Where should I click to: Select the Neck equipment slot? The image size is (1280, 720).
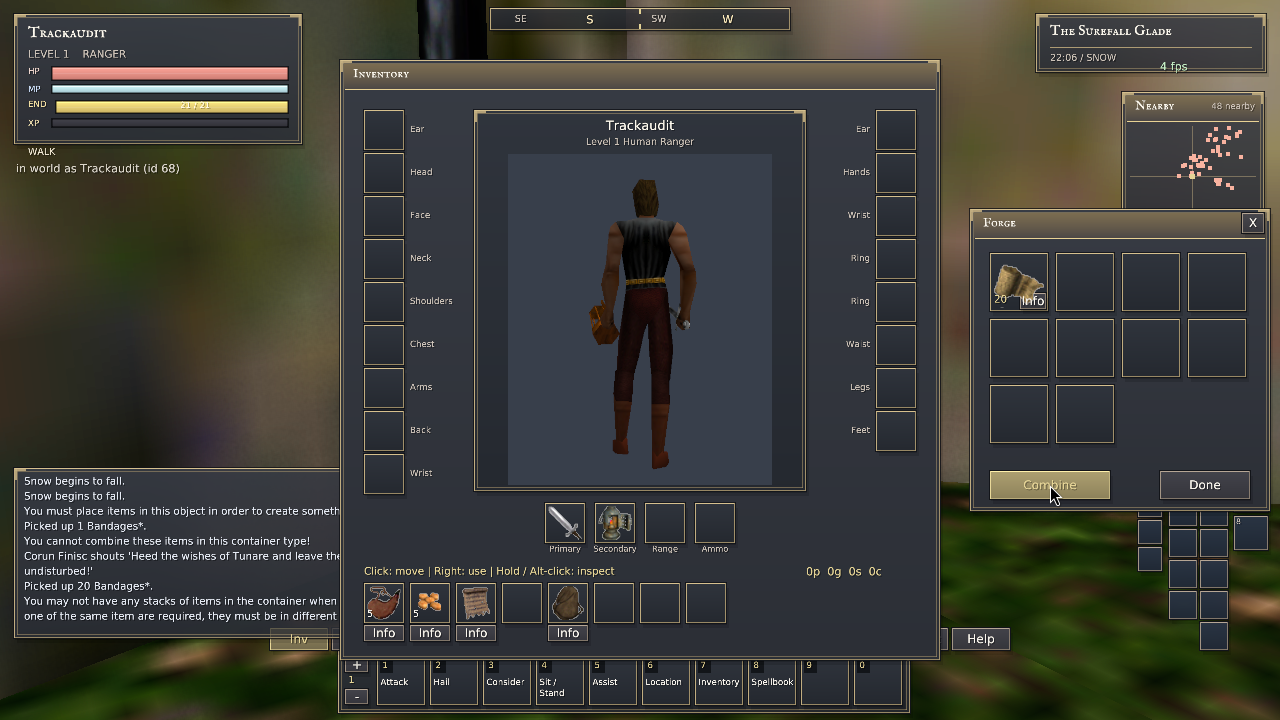point(384,259)
